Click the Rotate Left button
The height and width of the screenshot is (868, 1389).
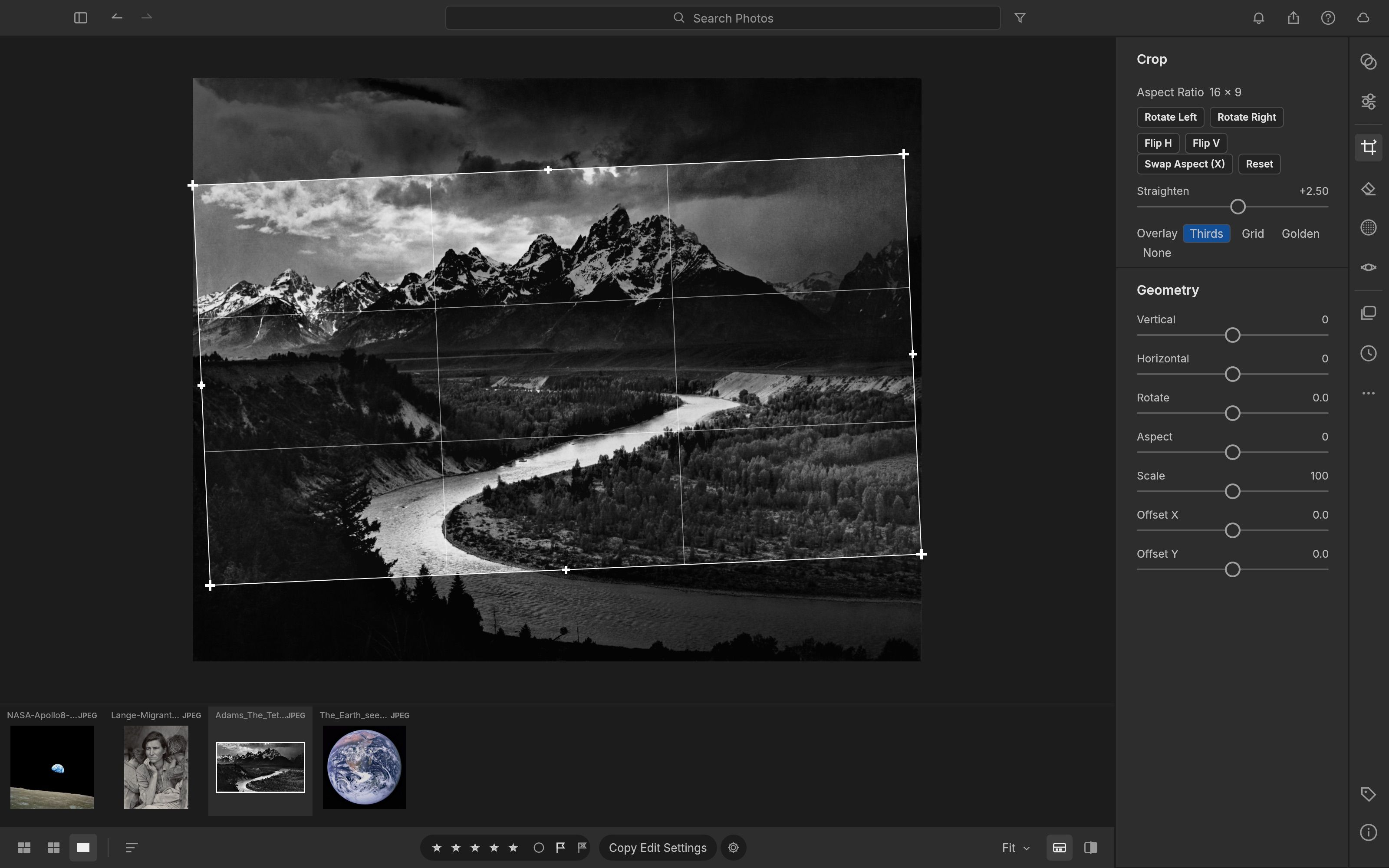tap(1170, 117)
